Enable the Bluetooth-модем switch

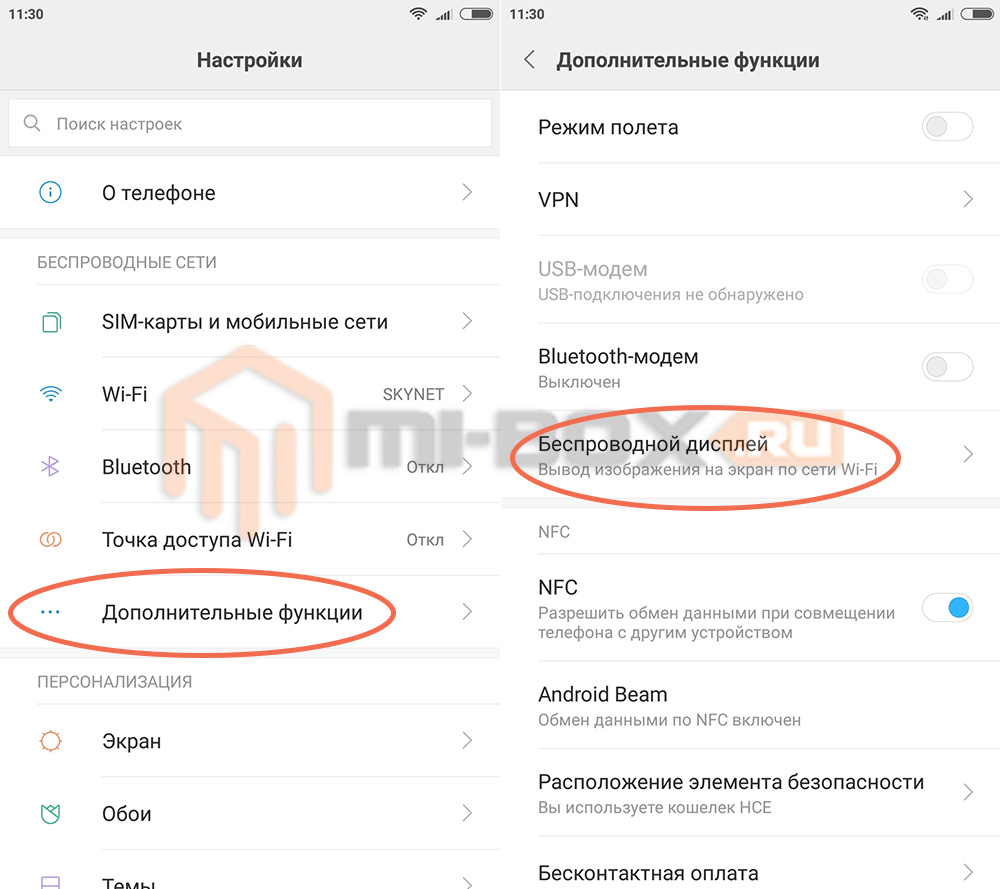tap(947, 367)
